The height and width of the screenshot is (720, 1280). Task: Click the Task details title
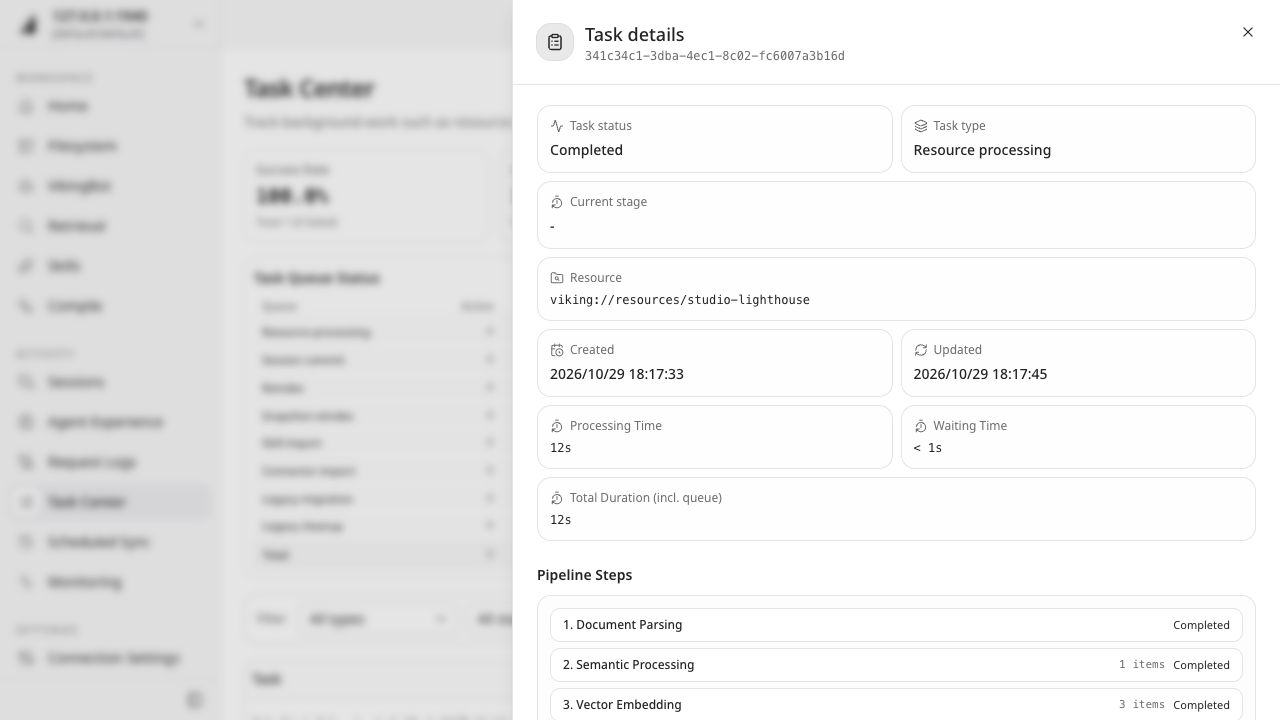click(635, 35)
